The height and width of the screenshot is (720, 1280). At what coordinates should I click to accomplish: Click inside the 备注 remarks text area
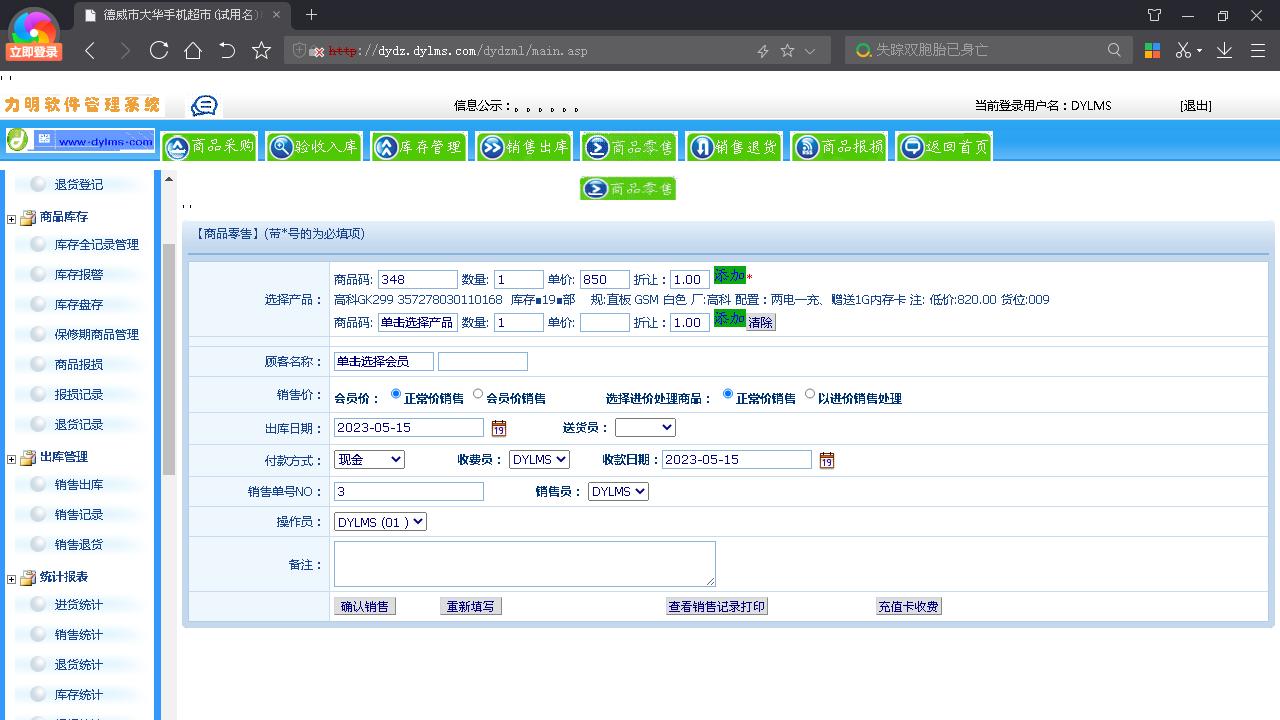[x=524, y=563]
